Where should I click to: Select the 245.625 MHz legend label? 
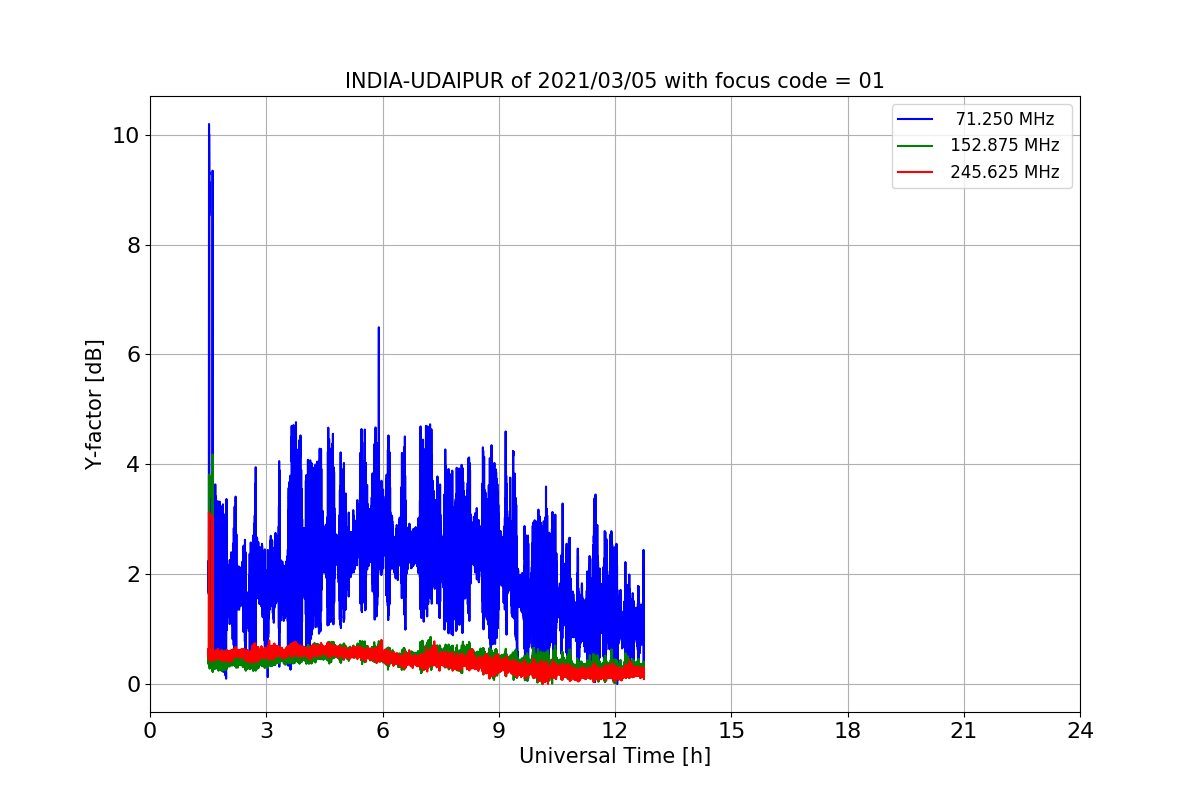click(x=1004, y=172)
